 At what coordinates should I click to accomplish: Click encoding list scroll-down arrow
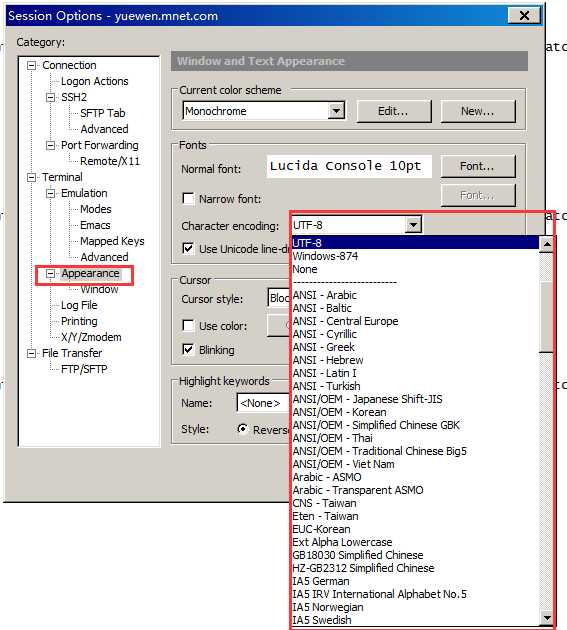point(546,618)
